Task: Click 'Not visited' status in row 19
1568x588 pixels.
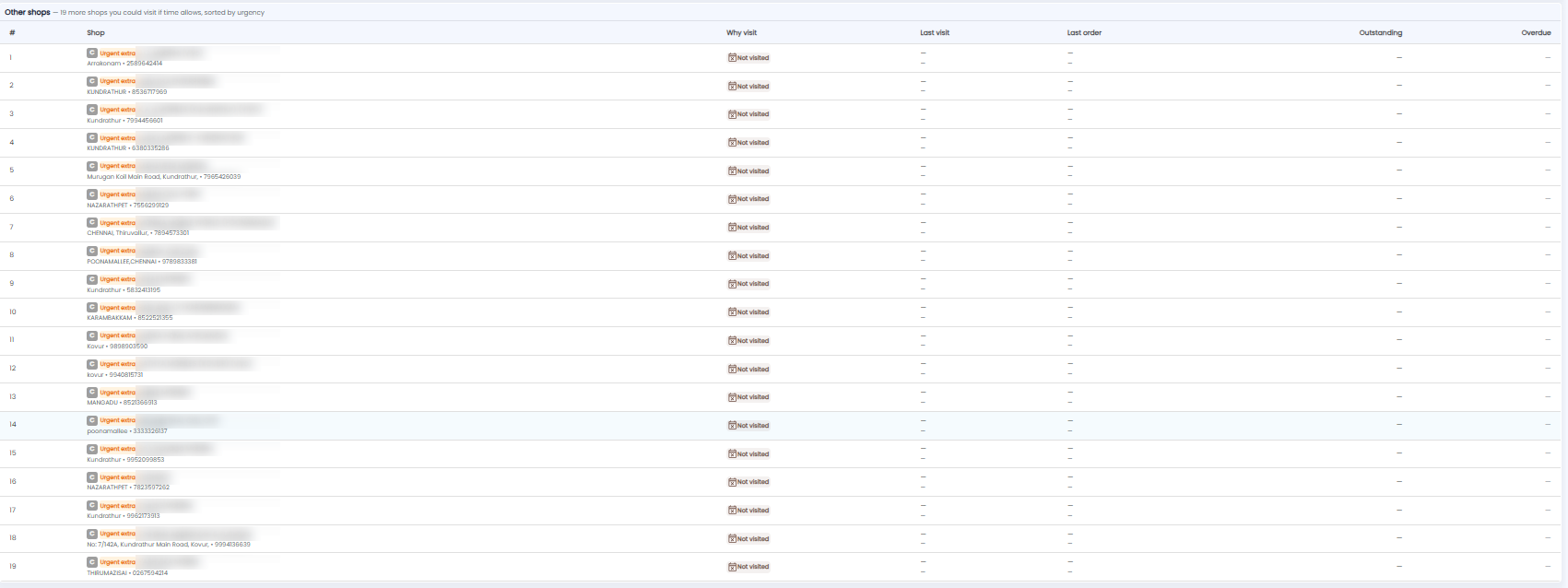Action: (x=749, y=567)
